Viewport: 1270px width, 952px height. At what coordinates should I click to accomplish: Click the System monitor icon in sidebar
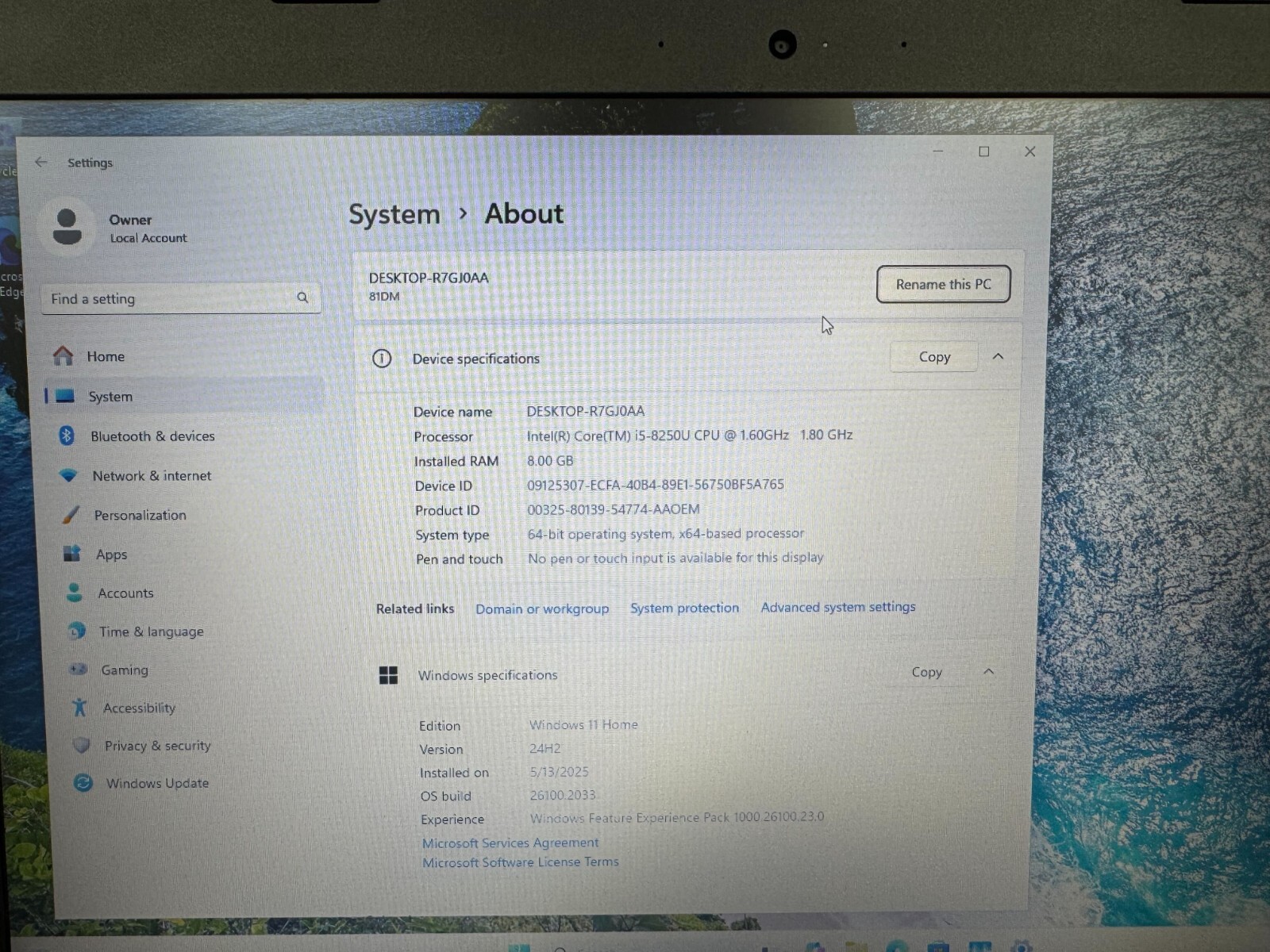point(65,396)
